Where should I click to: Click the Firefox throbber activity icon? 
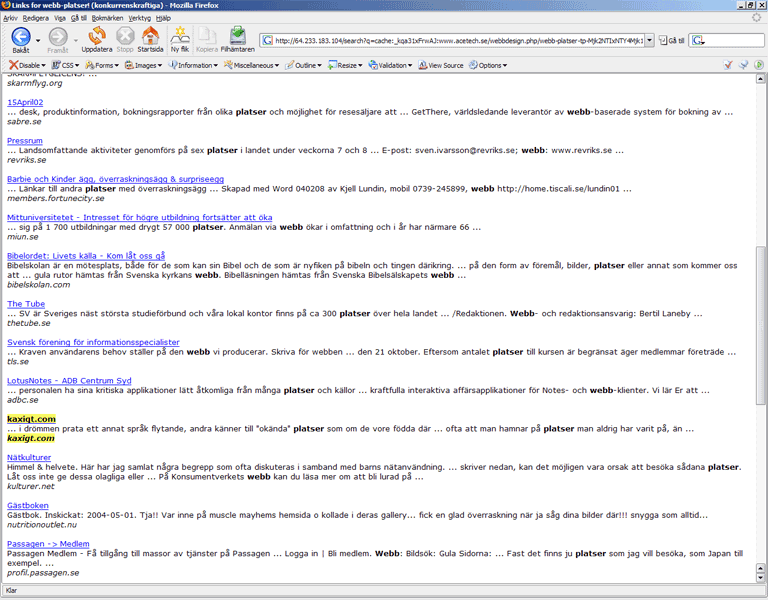click(757, 18)
